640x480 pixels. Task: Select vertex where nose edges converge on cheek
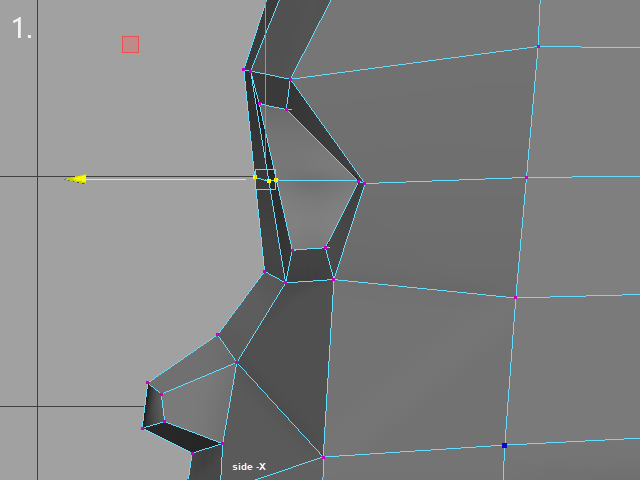click(236, 363)
